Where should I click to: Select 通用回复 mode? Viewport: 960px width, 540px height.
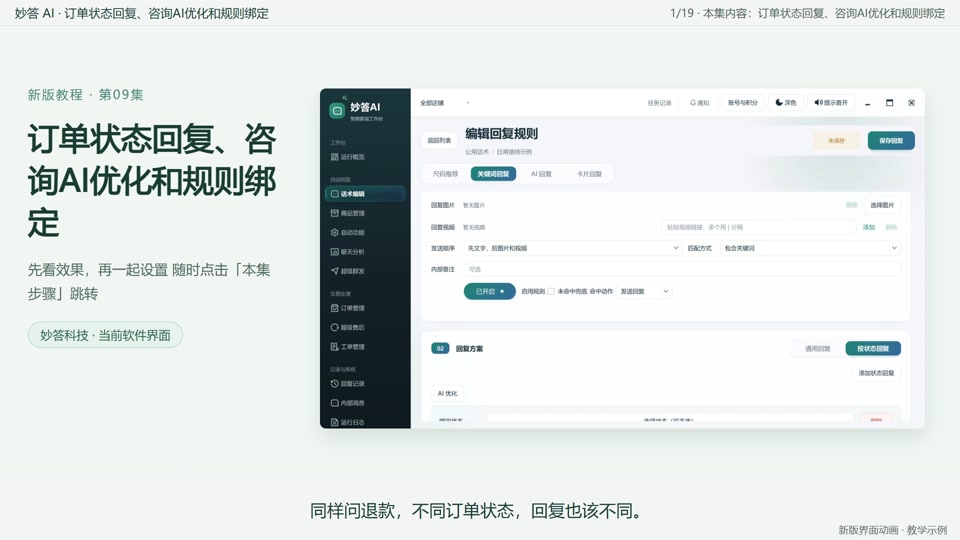pyautogui.click(x=817, y=348)
